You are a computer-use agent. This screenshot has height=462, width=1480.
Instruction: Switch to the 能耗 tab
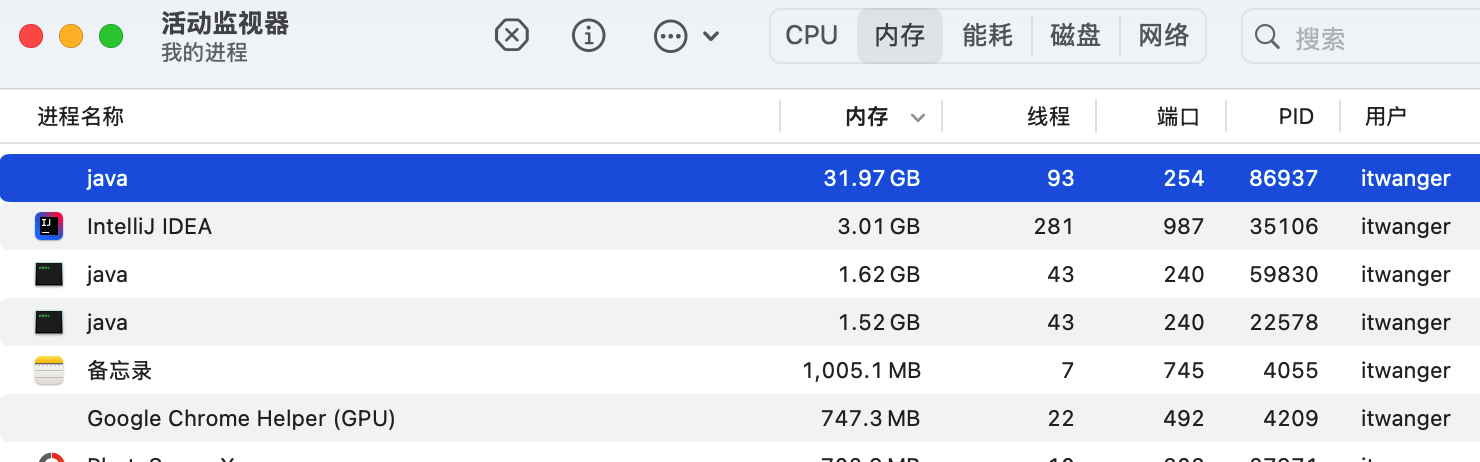(987, 36)
